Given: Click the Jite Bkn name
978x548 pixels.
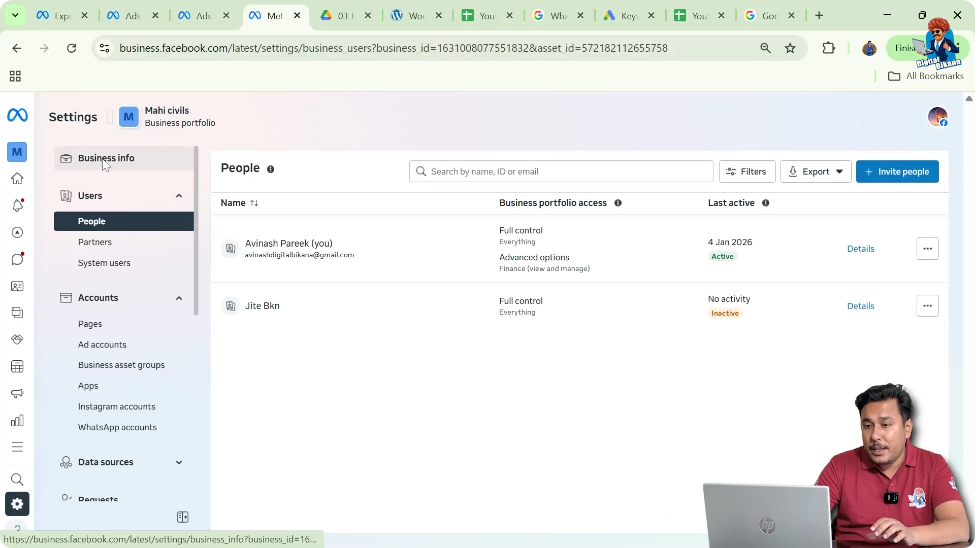Looking at the screenshot, I should pos(262,306).
